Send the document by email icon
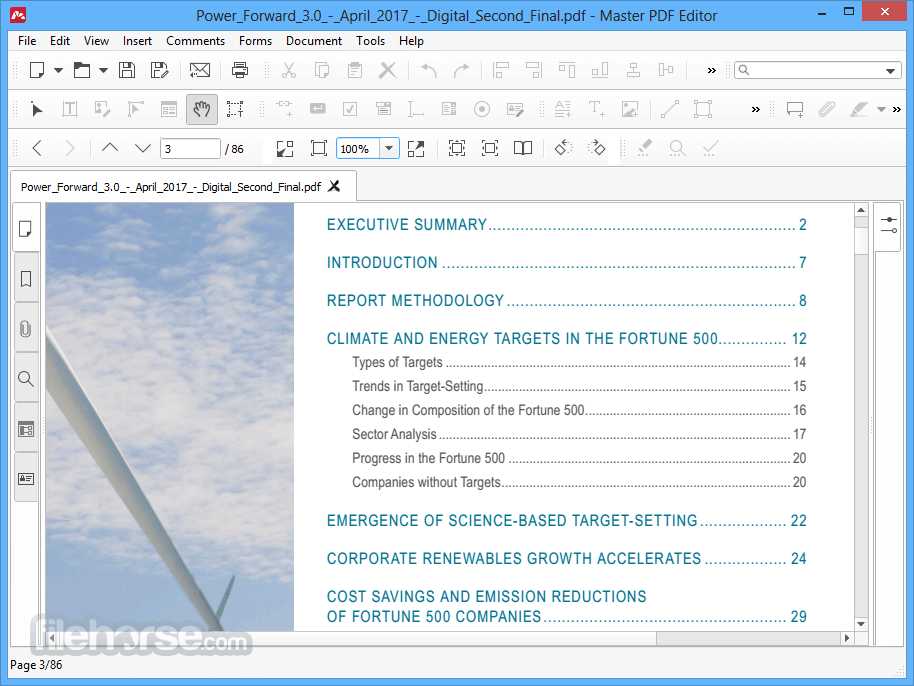This screenshot has height=686, width=914. tap(199, 71)
